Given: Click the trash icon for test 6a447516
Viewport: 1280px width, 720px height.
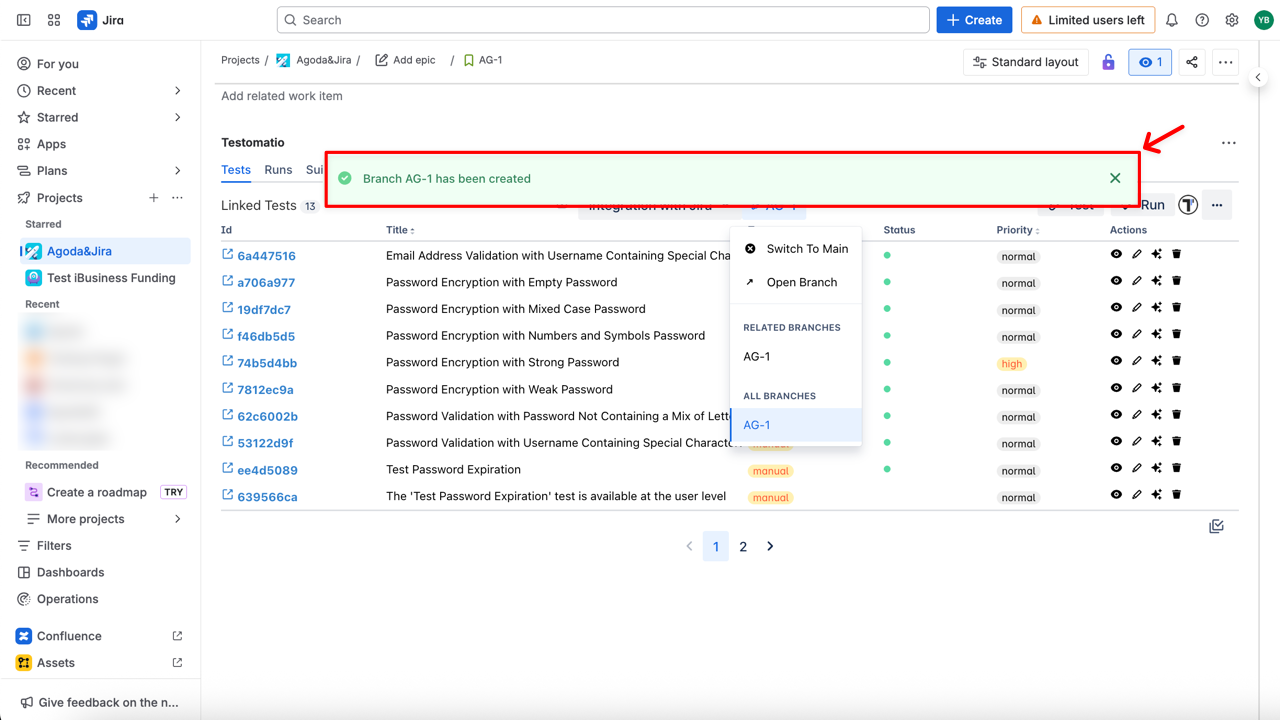Looking at the screenshot, I should (1176, 255).
